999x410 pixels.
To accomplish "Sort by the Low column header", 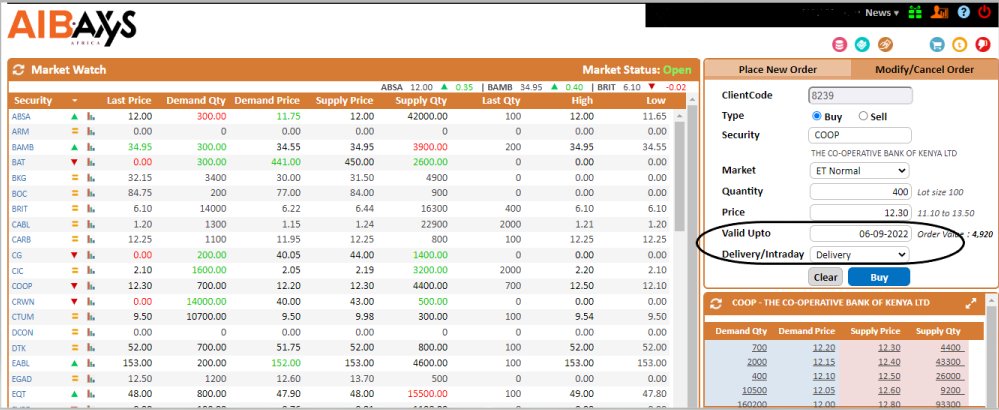I will [x=656, y=101].
